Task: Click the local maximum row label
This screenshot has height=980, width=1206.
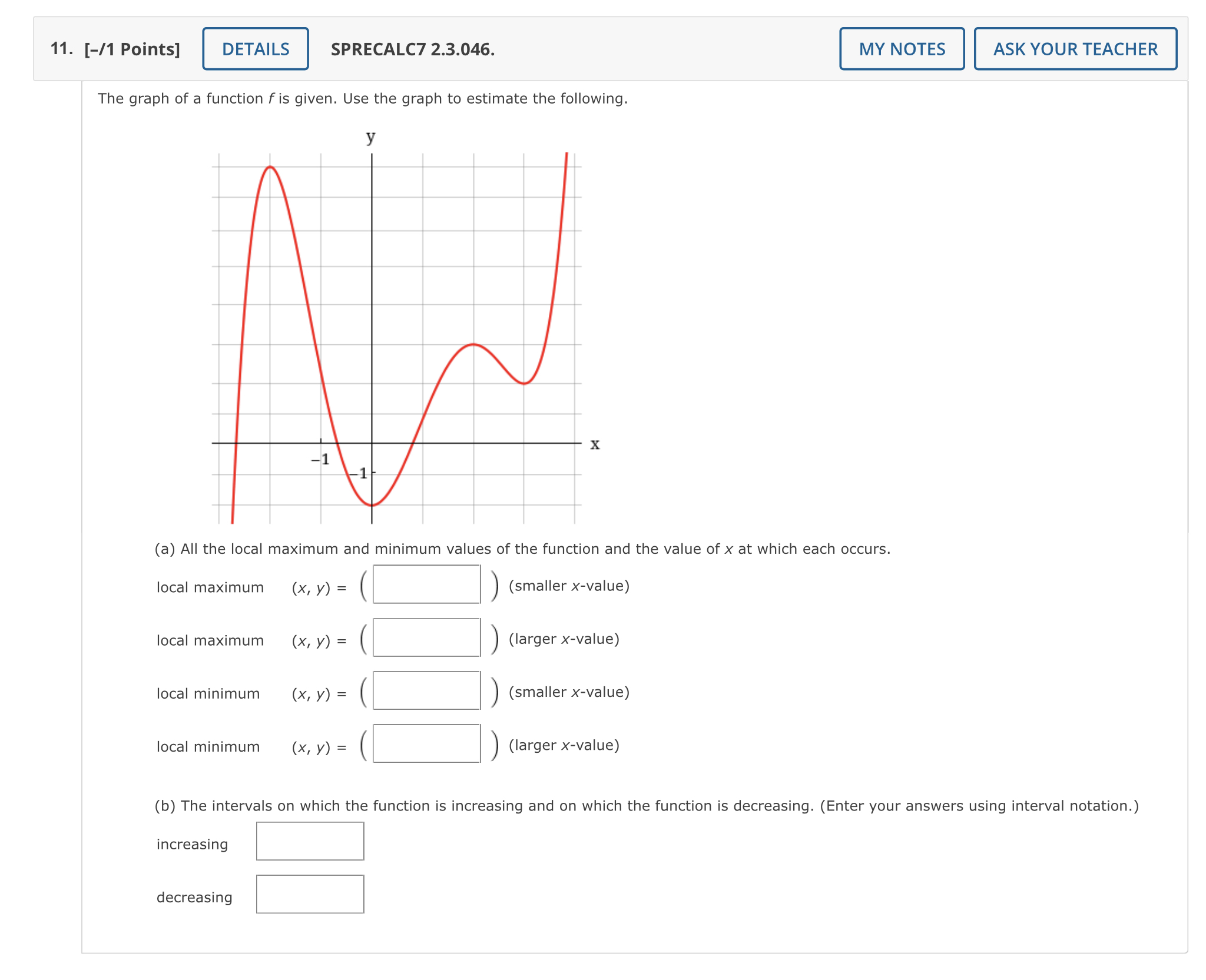Action: click(x=209, y=587)
